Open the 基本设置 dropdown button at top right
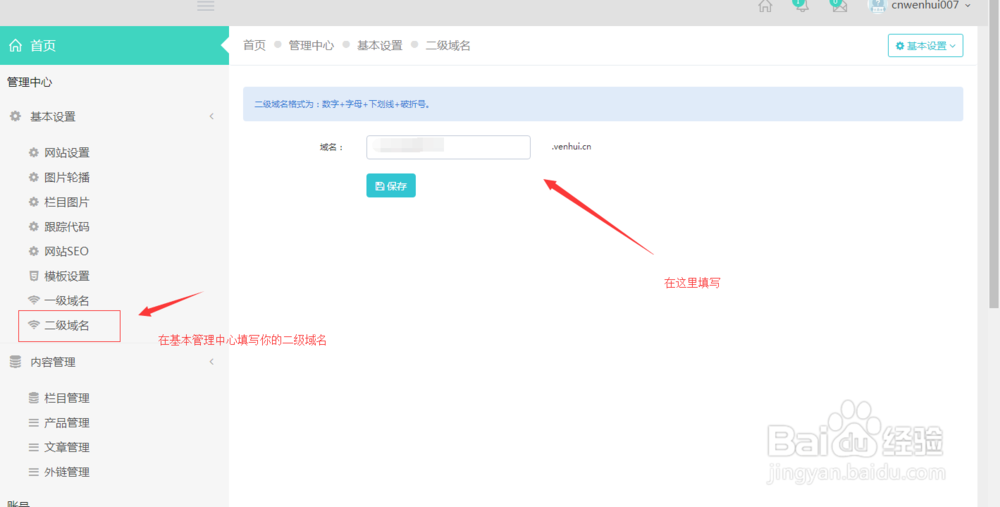This screenshot has height=507, width=1000. pos(925,46)
